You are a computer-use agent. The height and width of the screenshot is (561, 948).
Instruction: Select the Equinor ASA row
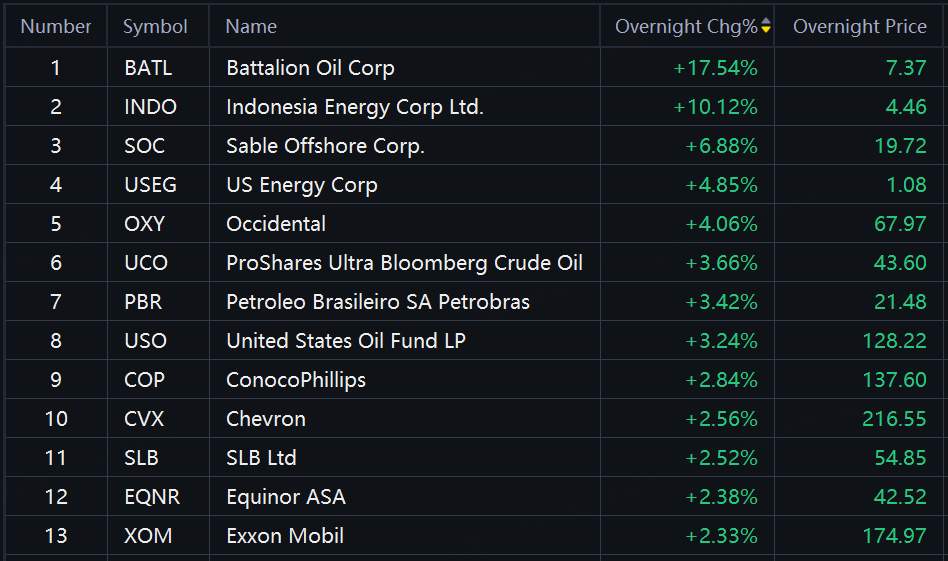point(285,497)
